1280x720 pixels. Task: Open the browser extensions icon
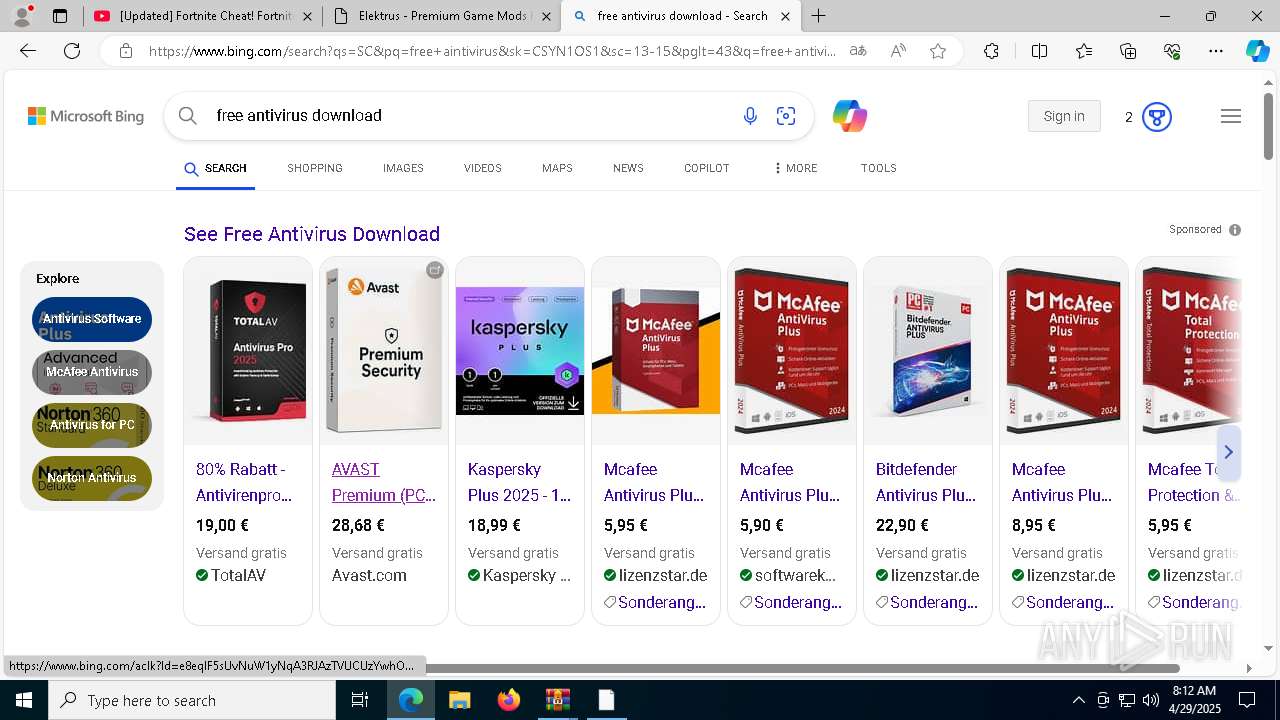[x=991, y=51]
